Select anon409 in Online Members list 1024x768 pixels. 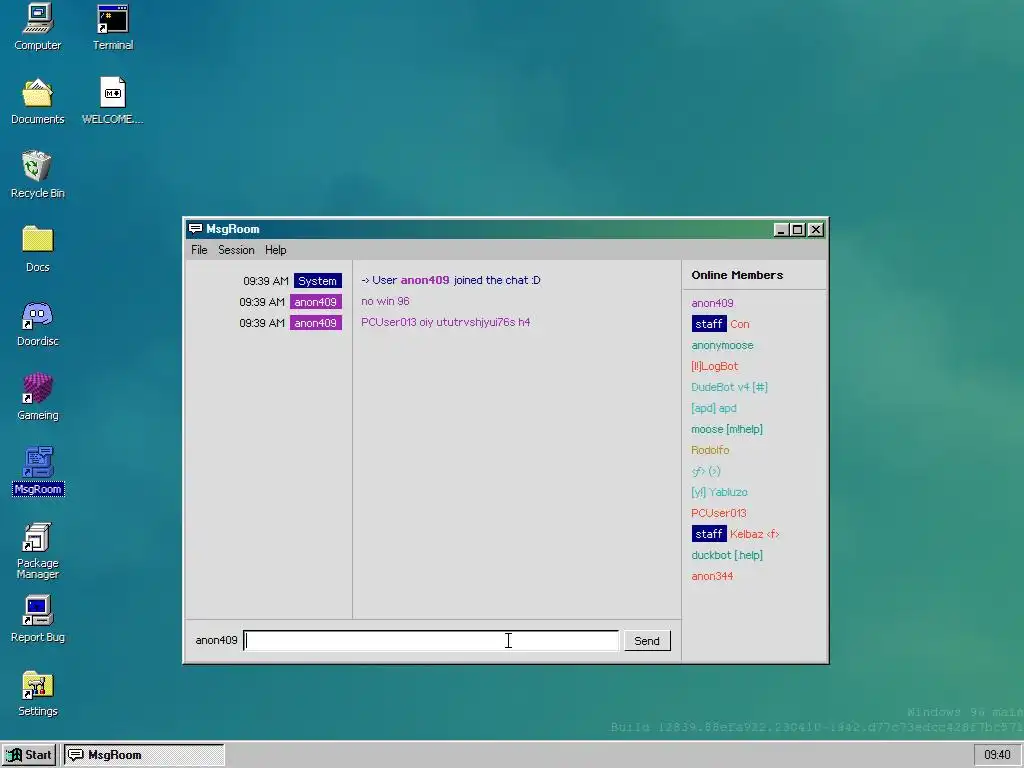(712, 303)
